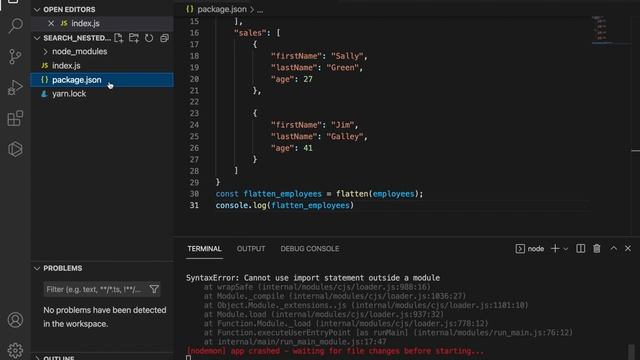The height and width of the screenshot is (360, 640).
Task: Open the hexagon-shaped extension icon in activity bar
Action: pyautogui.click(x=15, y=149)
